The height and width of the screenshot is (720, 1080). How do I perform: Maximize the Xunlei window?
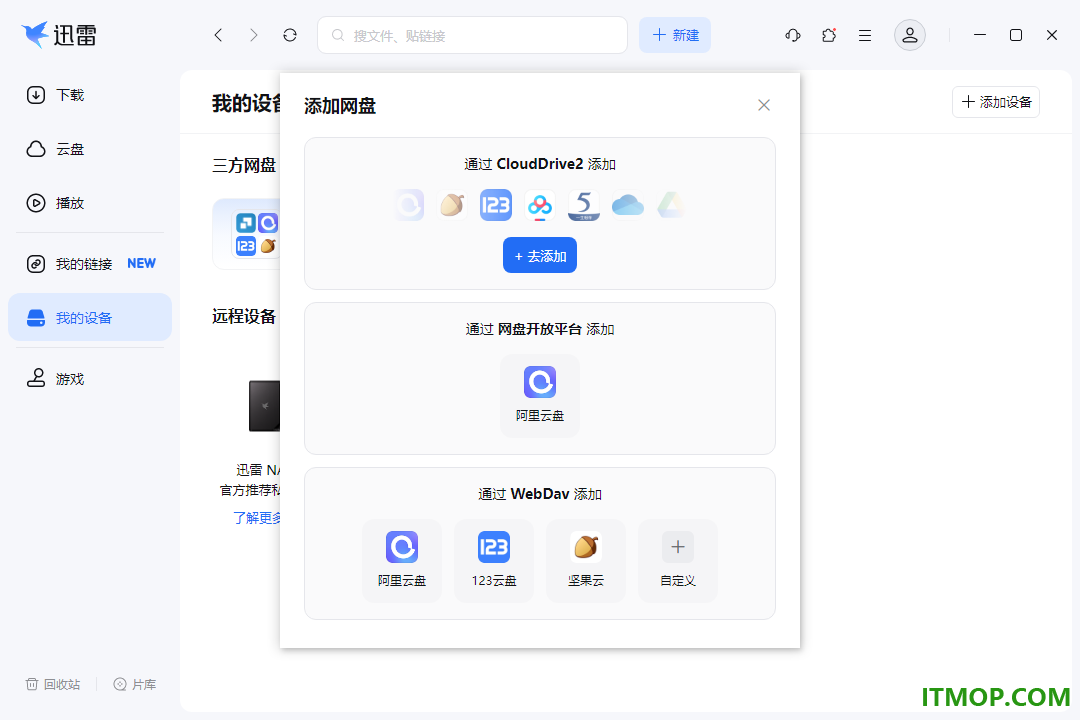coord(1016,35)
